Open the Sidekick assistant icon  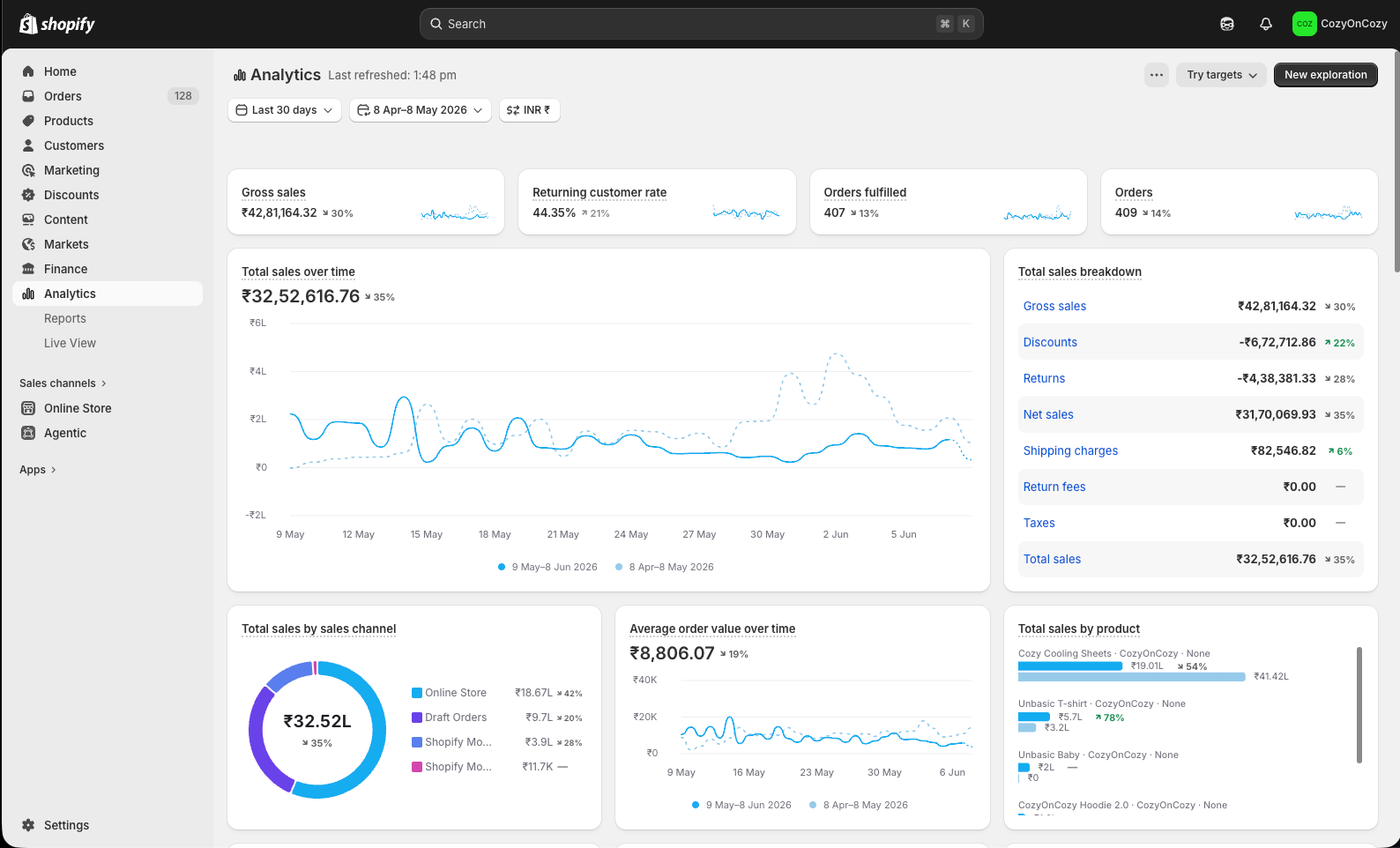1227,24
